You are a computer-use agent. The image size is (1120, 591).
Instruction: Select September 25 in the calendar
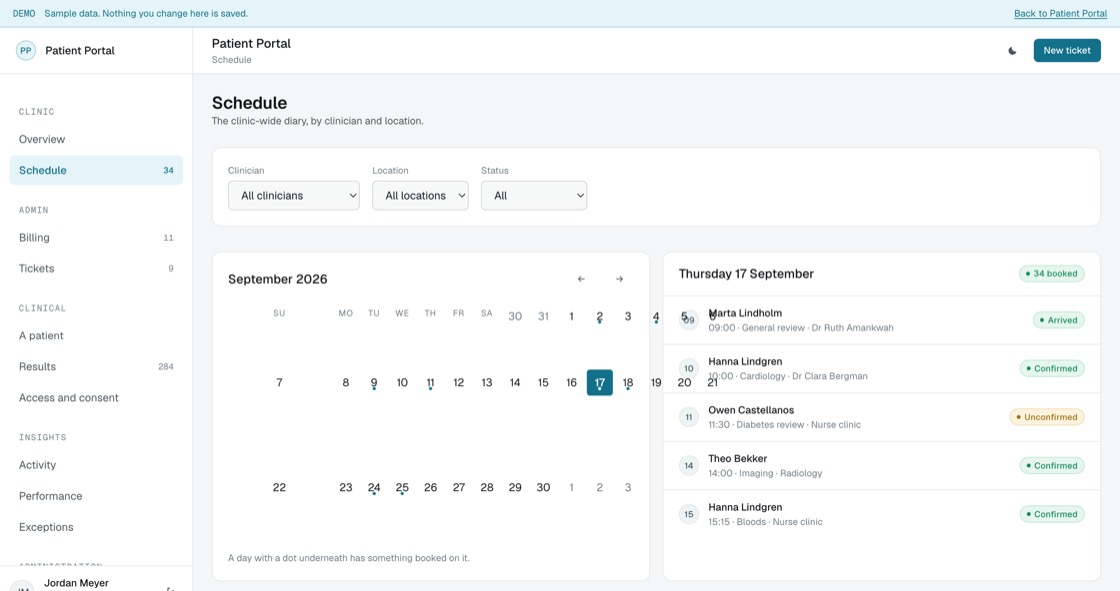click(402, 487)
